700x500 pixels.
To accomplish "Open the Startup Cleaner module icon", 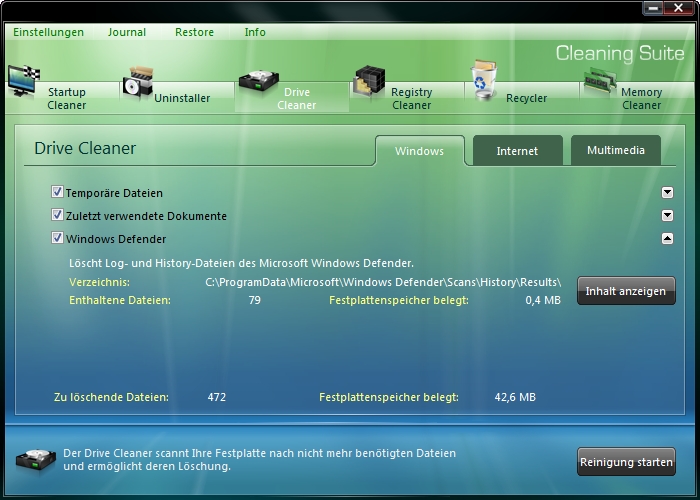I will (x=23, y=82).
